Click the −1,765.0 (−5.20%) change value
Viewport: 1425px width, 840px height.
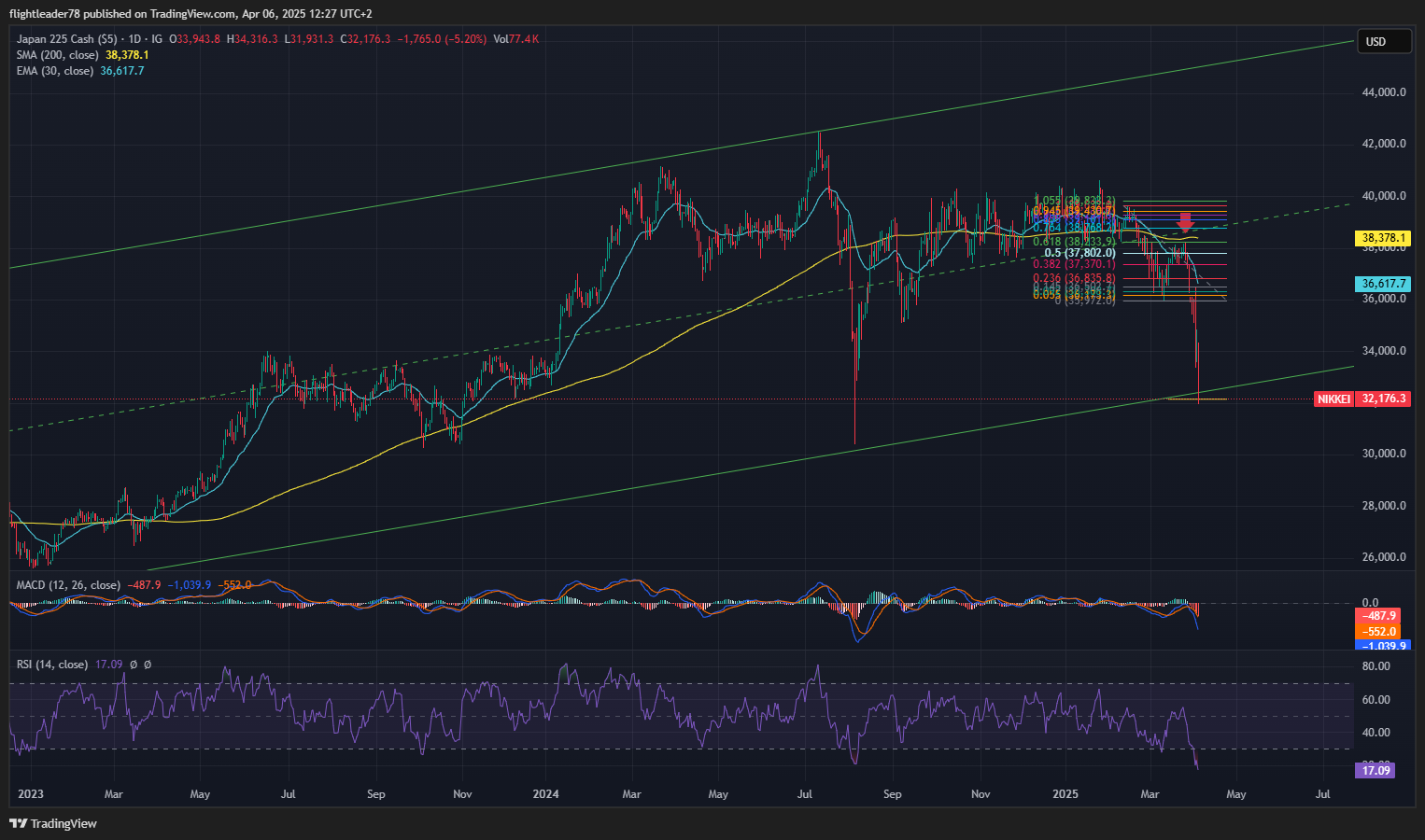coord(442,39)
